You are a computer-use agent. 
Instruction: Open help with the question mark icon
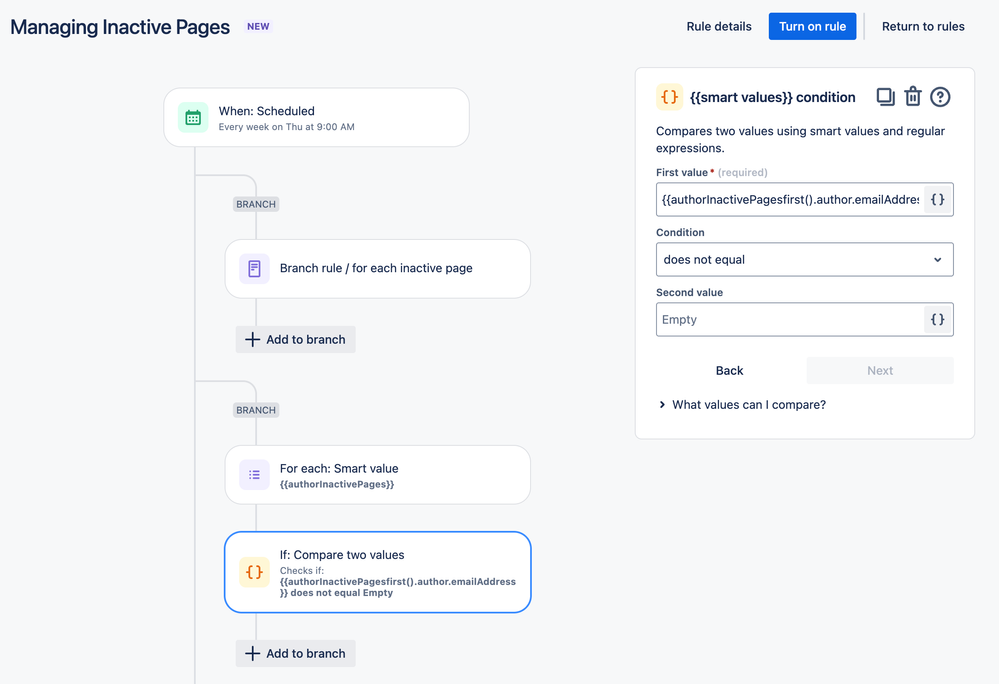pos(940,97)
